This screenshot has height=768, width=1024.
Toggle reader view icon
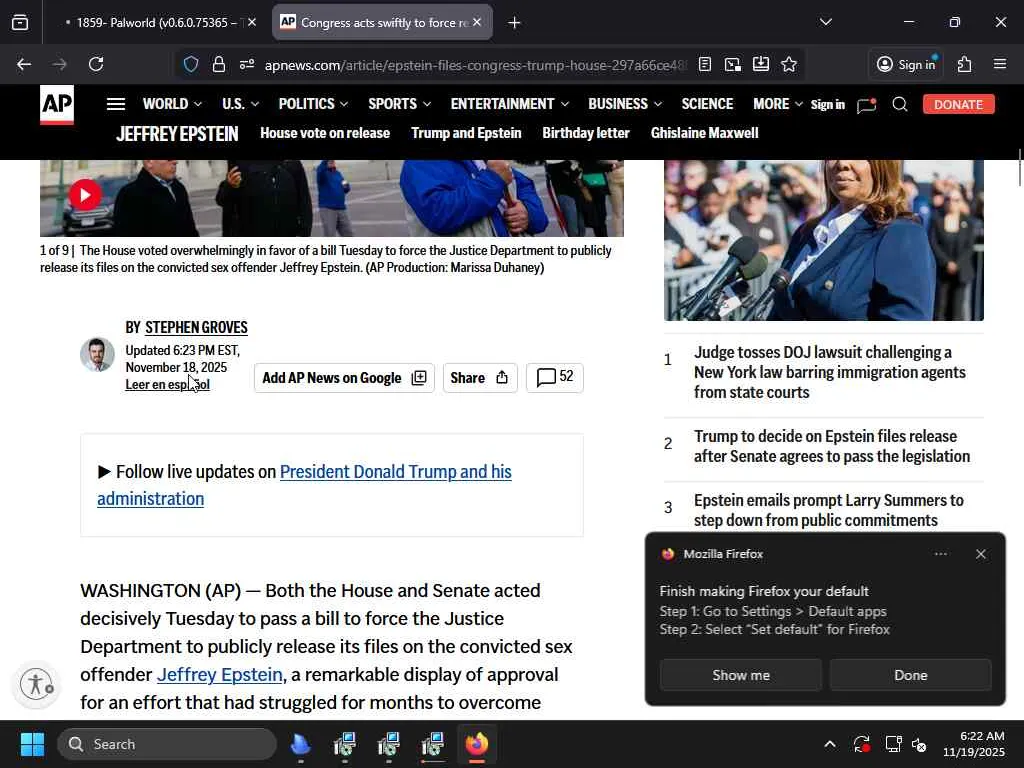(x=705, y=64)
